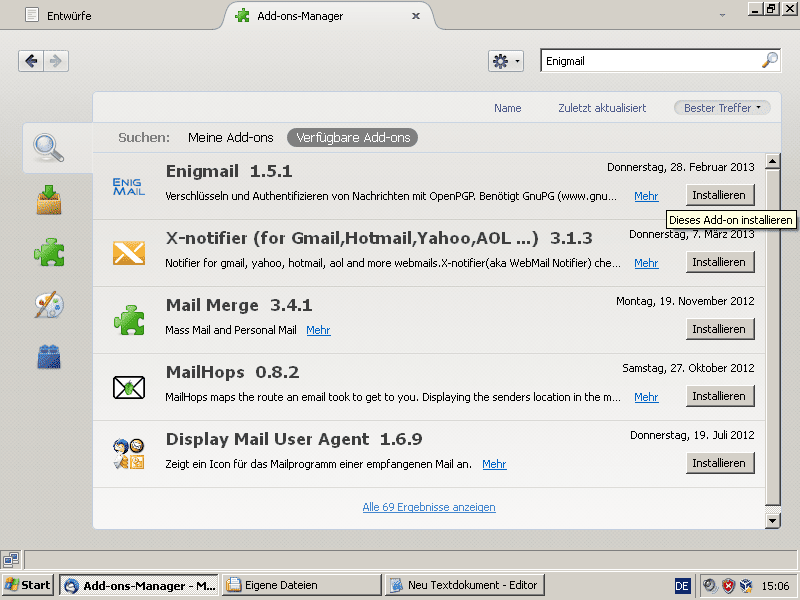800x600 pixels.
Task: Expand the Bester Treffer sort dropdown
Action: coord(722,108)
